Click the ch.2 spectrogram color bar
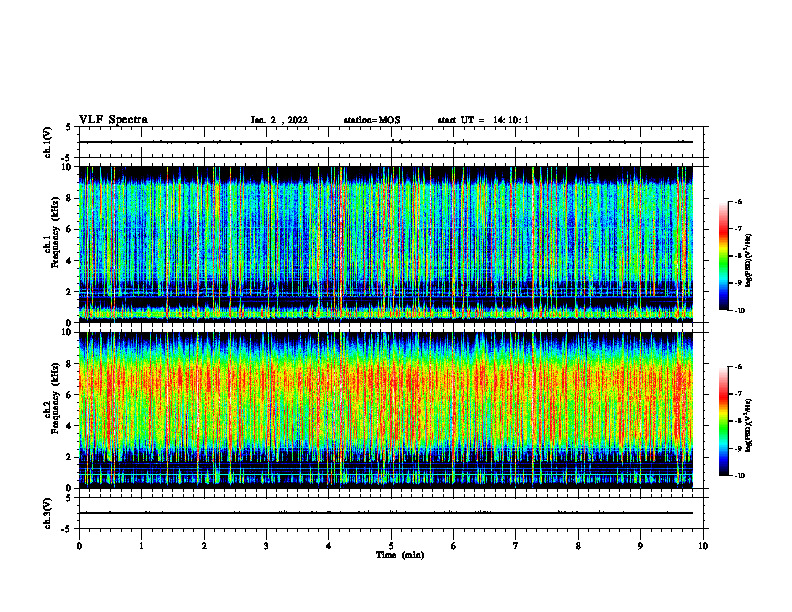792x612 pixels. click(723, 421)
